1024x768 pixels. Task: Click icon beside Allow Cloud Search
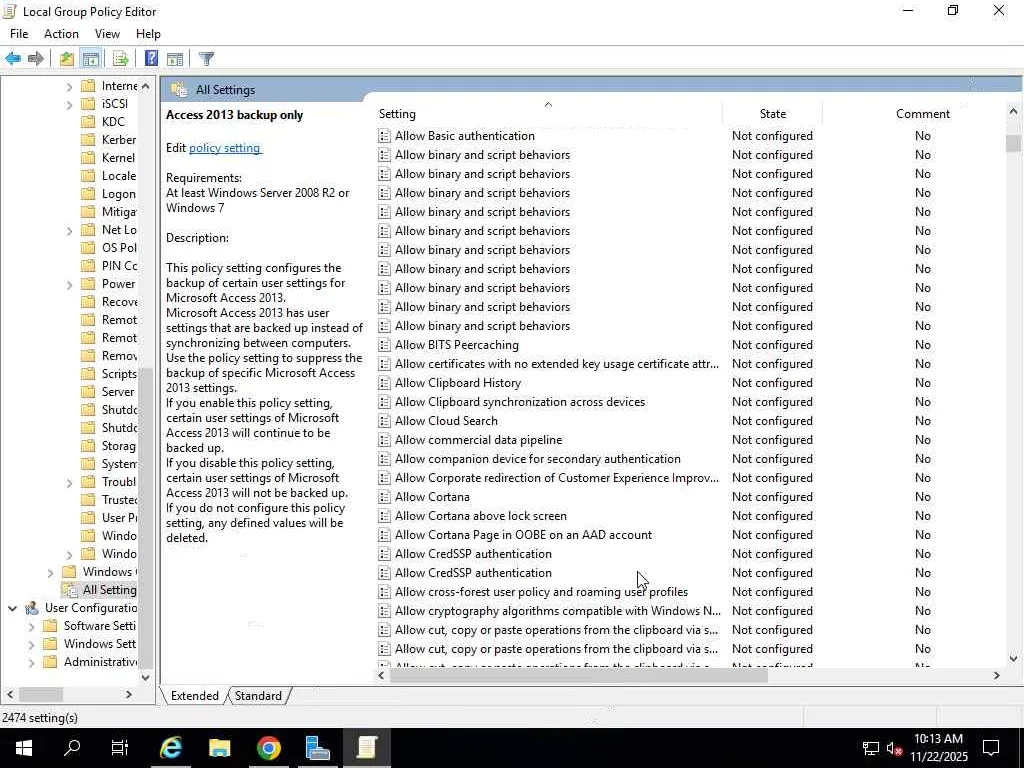385,421
